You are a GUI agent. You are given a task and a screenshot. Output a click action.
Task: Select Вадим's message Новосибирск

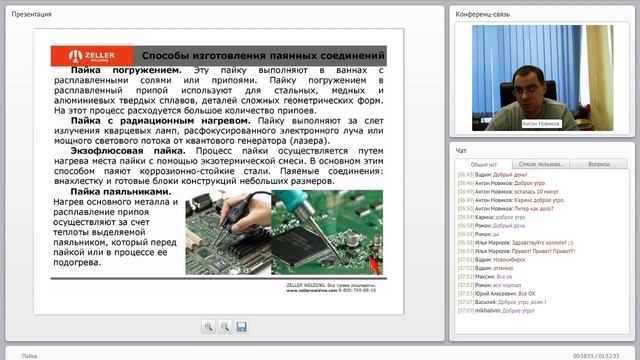tap(491, 260)
